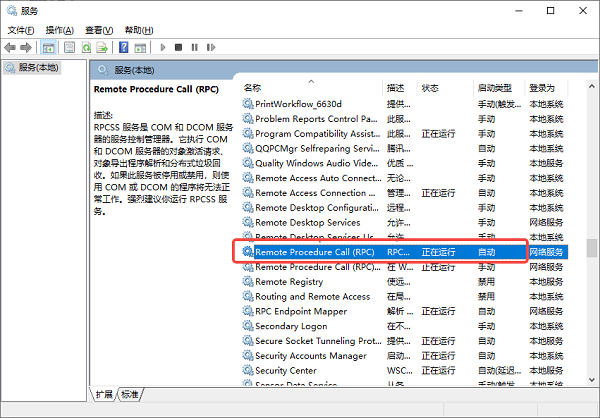The width and height of the screenshot is (600, 418).
Task: Click the Pause service icon
Action: point(194,47)
